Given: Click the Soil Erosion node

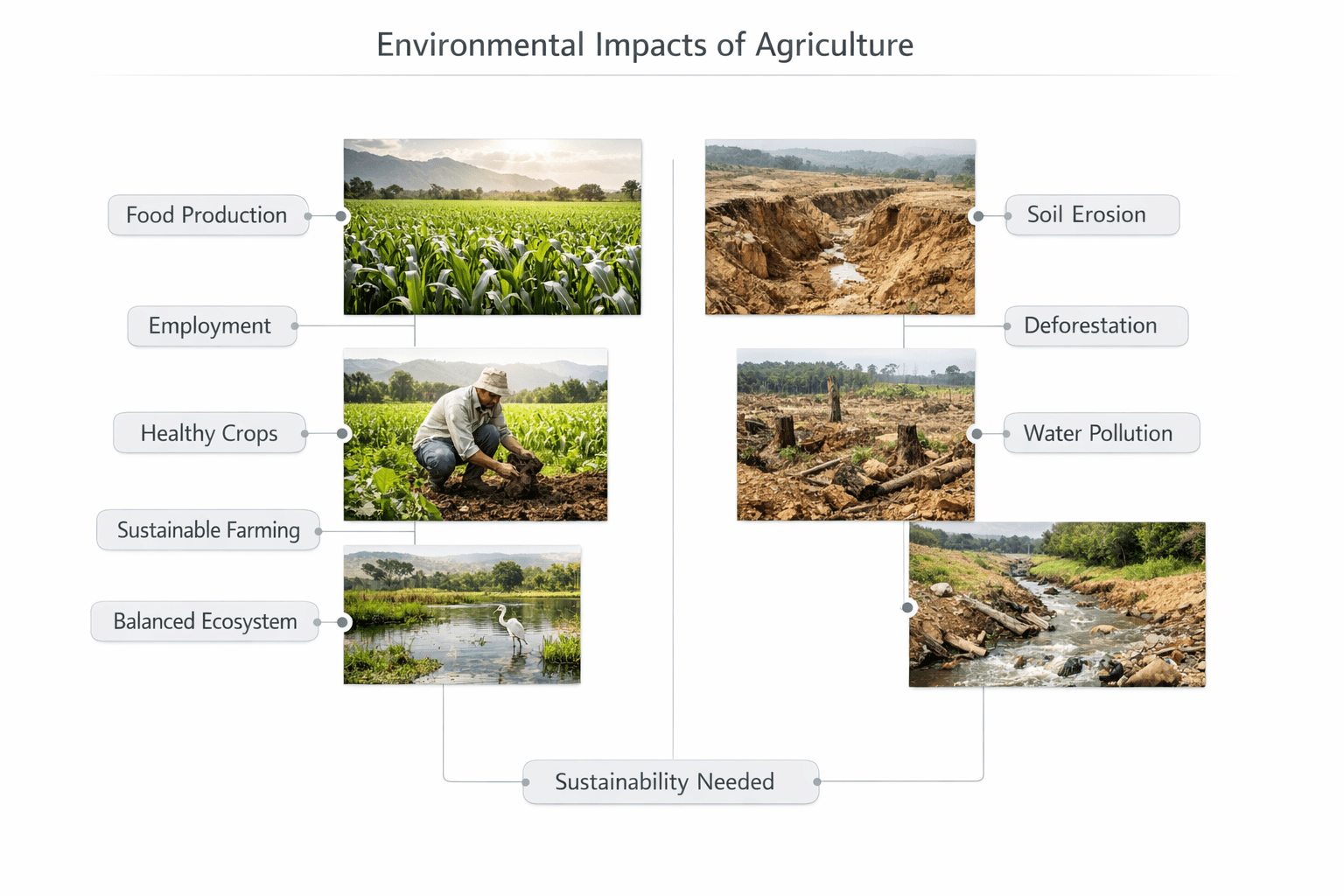Looking at the screenshot, I should 1092,215.
